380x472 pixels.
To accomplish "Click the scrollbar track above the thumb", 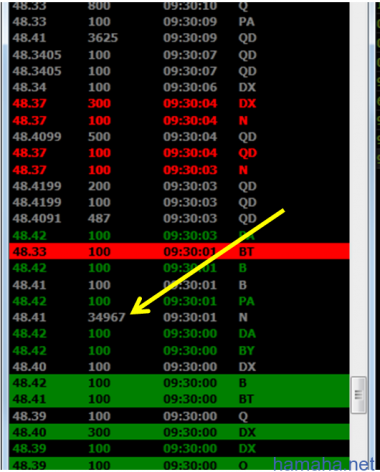I will click(x=359, y=187).
